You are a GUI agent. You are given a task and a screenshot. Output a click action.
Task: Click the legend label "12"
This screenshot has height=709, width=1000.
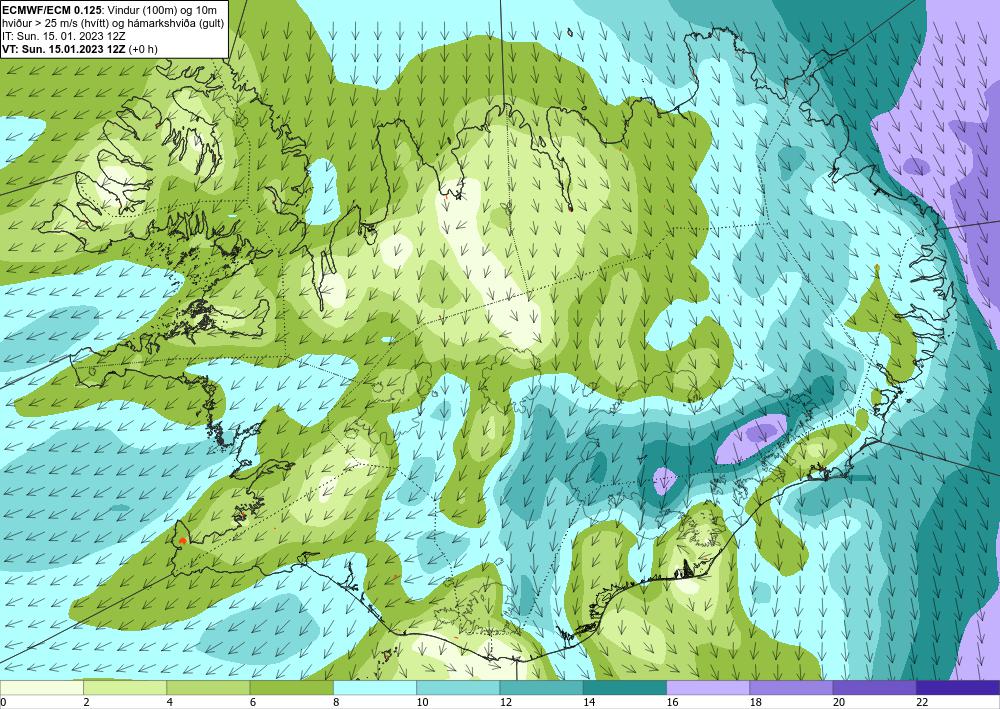click(x=506, y=702)
